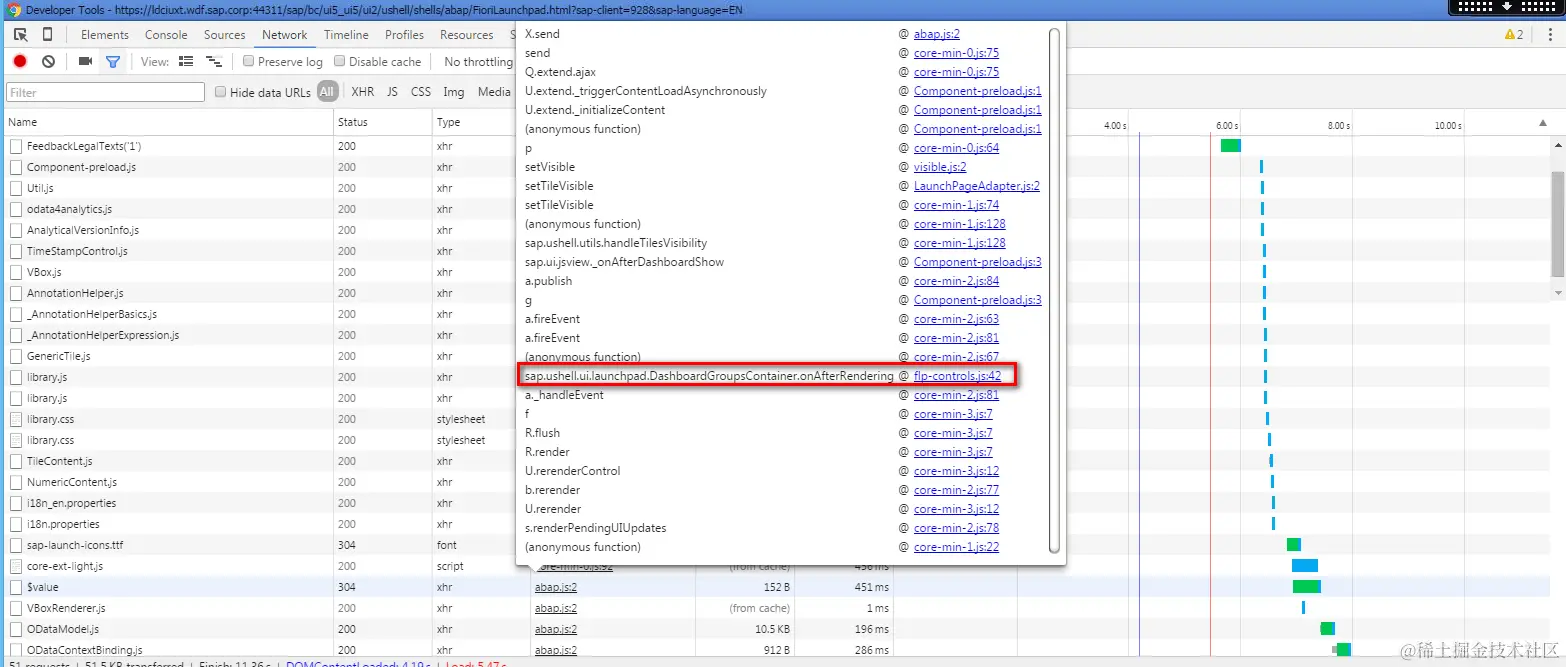This screenshot has height=667, width=1566.
Task: Toggle device mode phone icon
Action: (47, 35)
